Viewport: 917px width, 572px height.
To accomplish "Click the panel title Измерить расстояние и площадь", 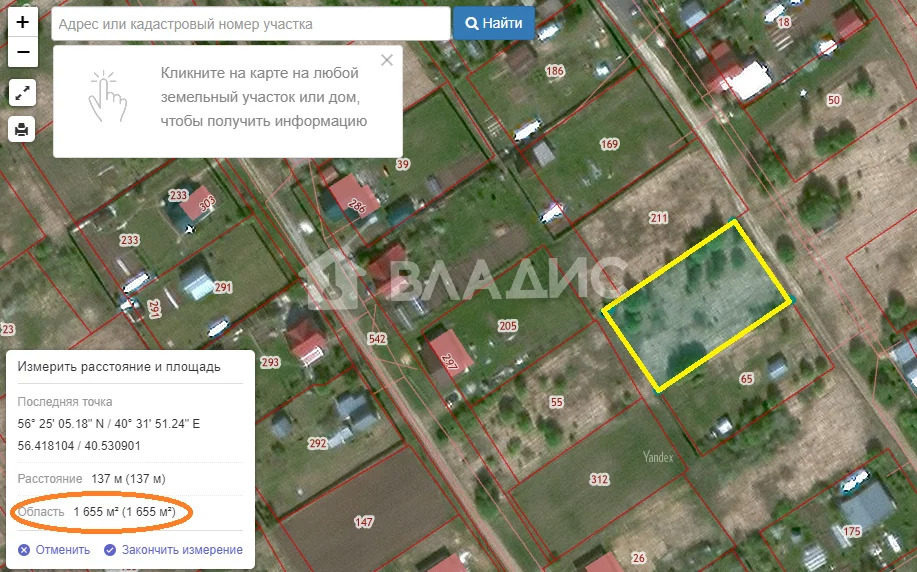I will 119,367.
